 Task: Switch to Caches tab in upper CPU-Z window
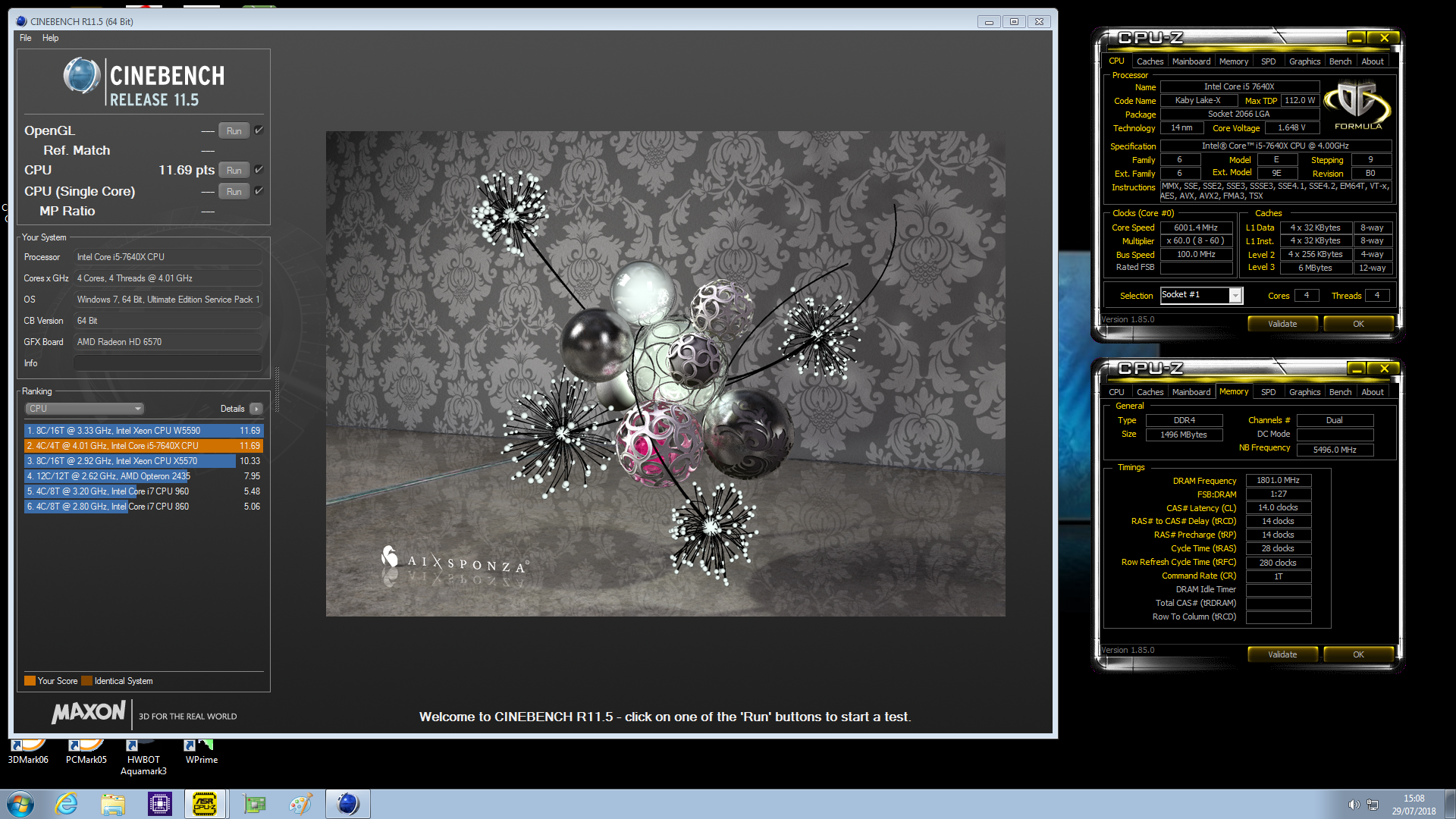coord(1150,61)
